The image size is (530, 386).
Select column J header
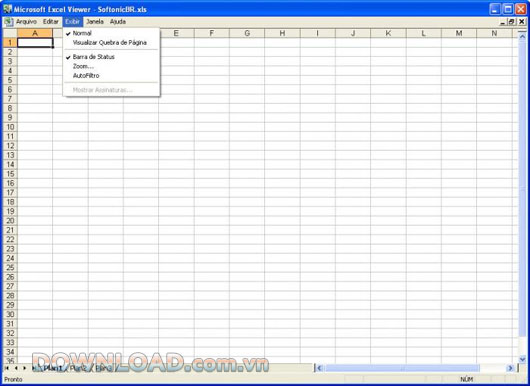coord(353,33)
